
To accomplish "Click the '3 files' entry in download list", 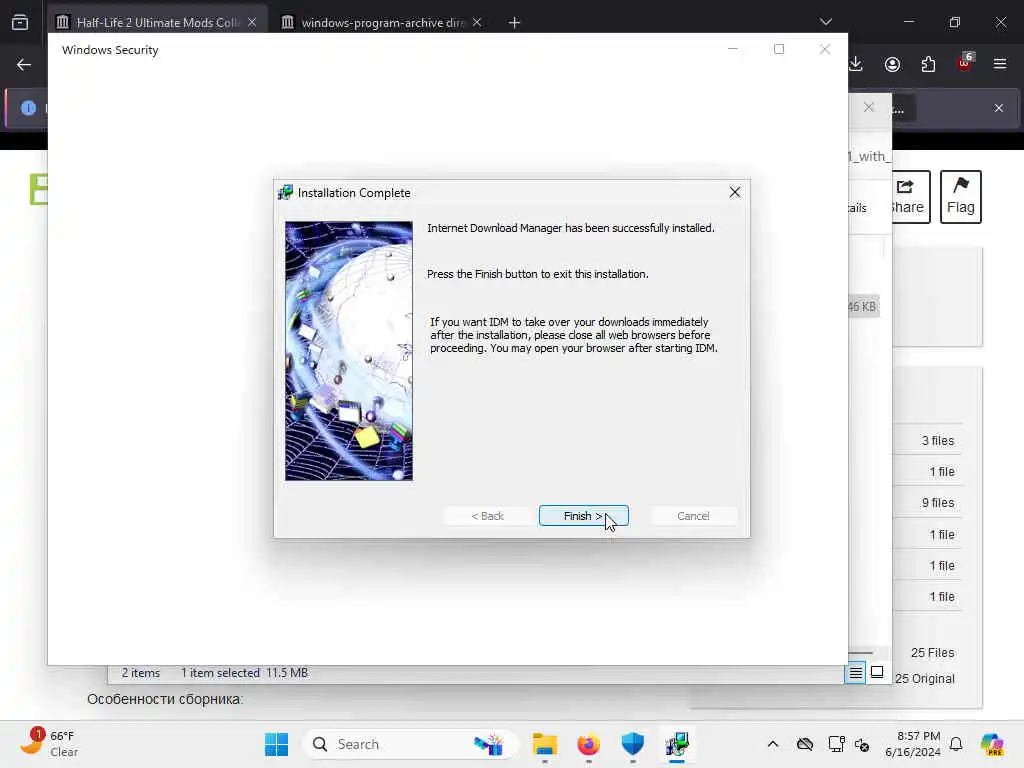I will (938, 441).
